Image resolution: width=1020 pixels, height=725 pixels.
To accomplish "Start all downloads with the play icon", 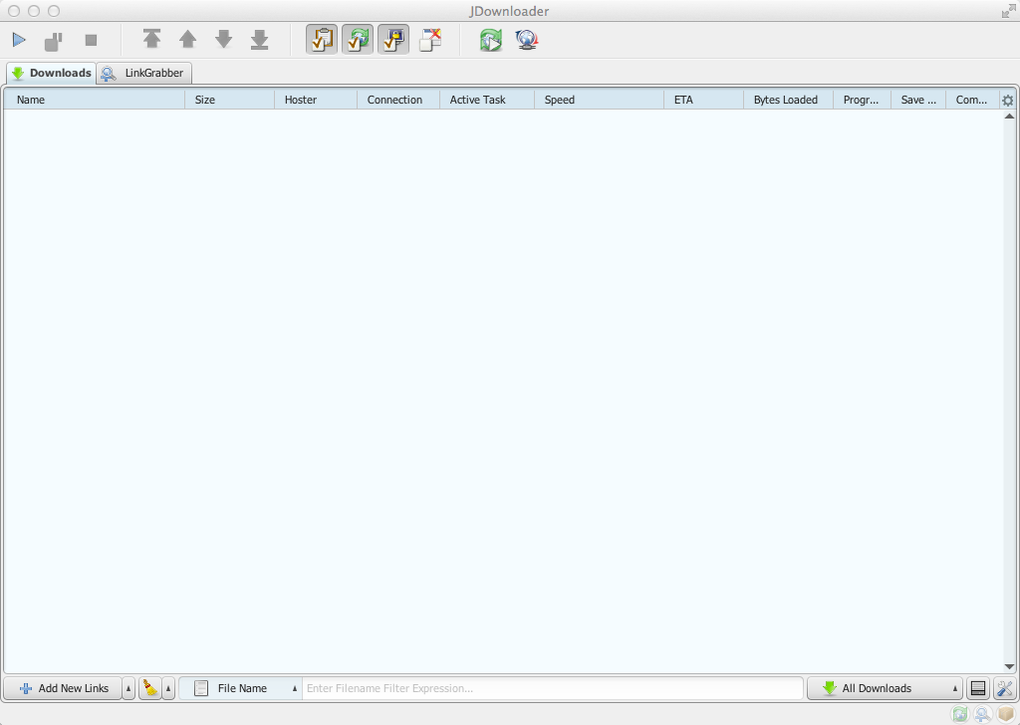I will 19,40.
